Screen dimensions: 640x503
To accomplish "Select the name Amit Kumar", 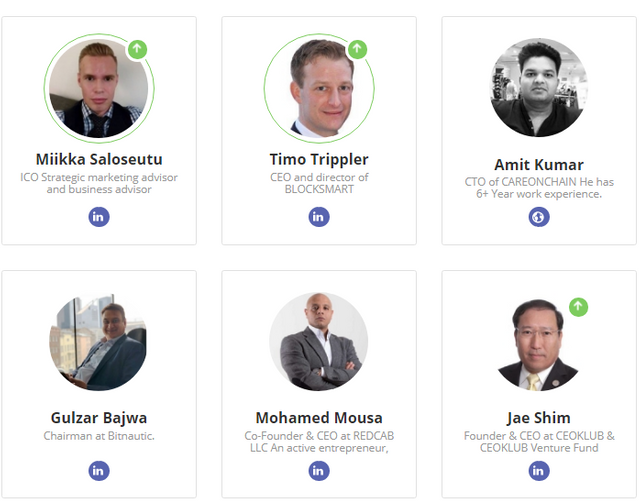I will tap(539, 165).
